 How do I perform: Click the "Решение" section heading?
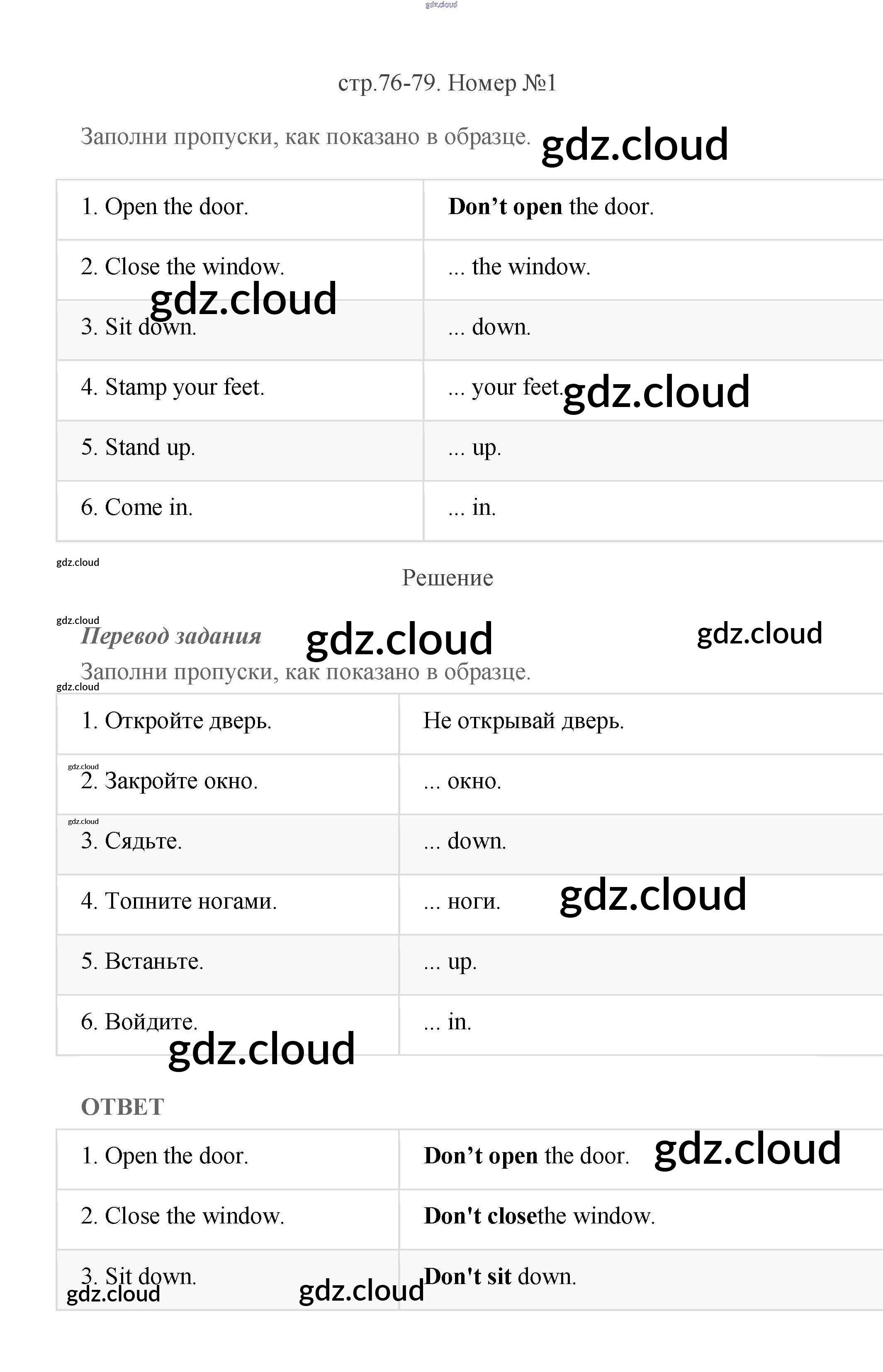[447, 578]
